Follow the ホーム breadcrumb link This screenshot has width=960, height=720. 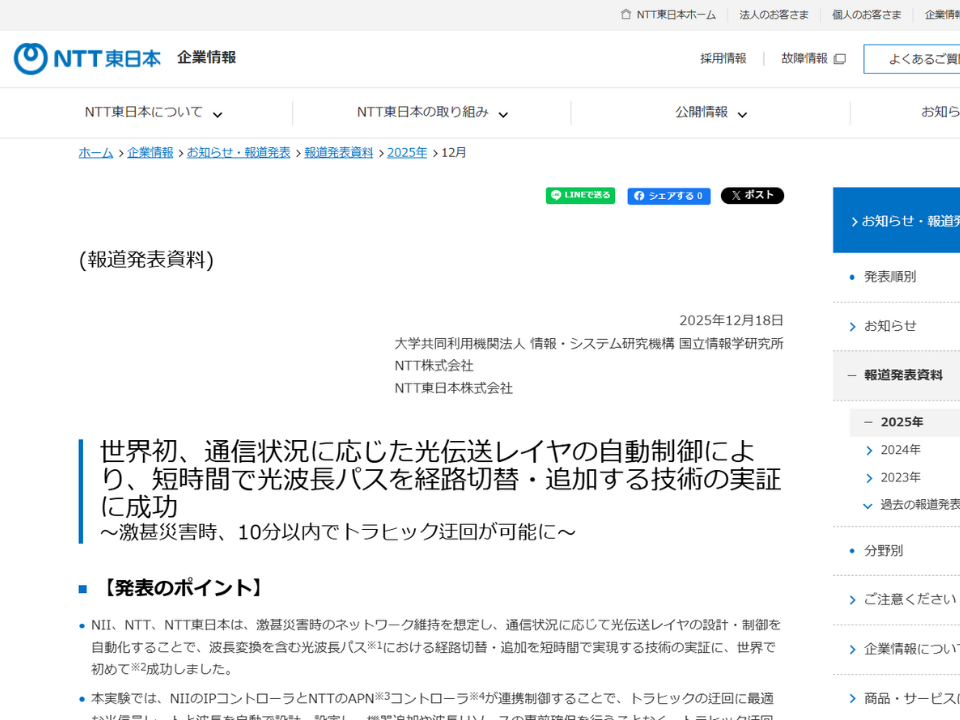pyautogui.click(x=94, y=153)
